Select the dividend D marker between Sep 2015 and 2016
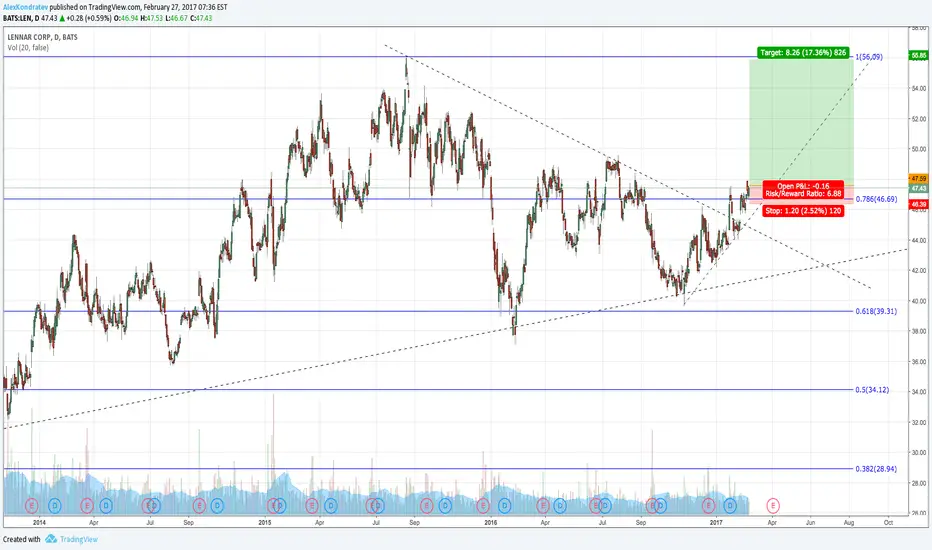This screenshot has height=550, width=932. 445,506
